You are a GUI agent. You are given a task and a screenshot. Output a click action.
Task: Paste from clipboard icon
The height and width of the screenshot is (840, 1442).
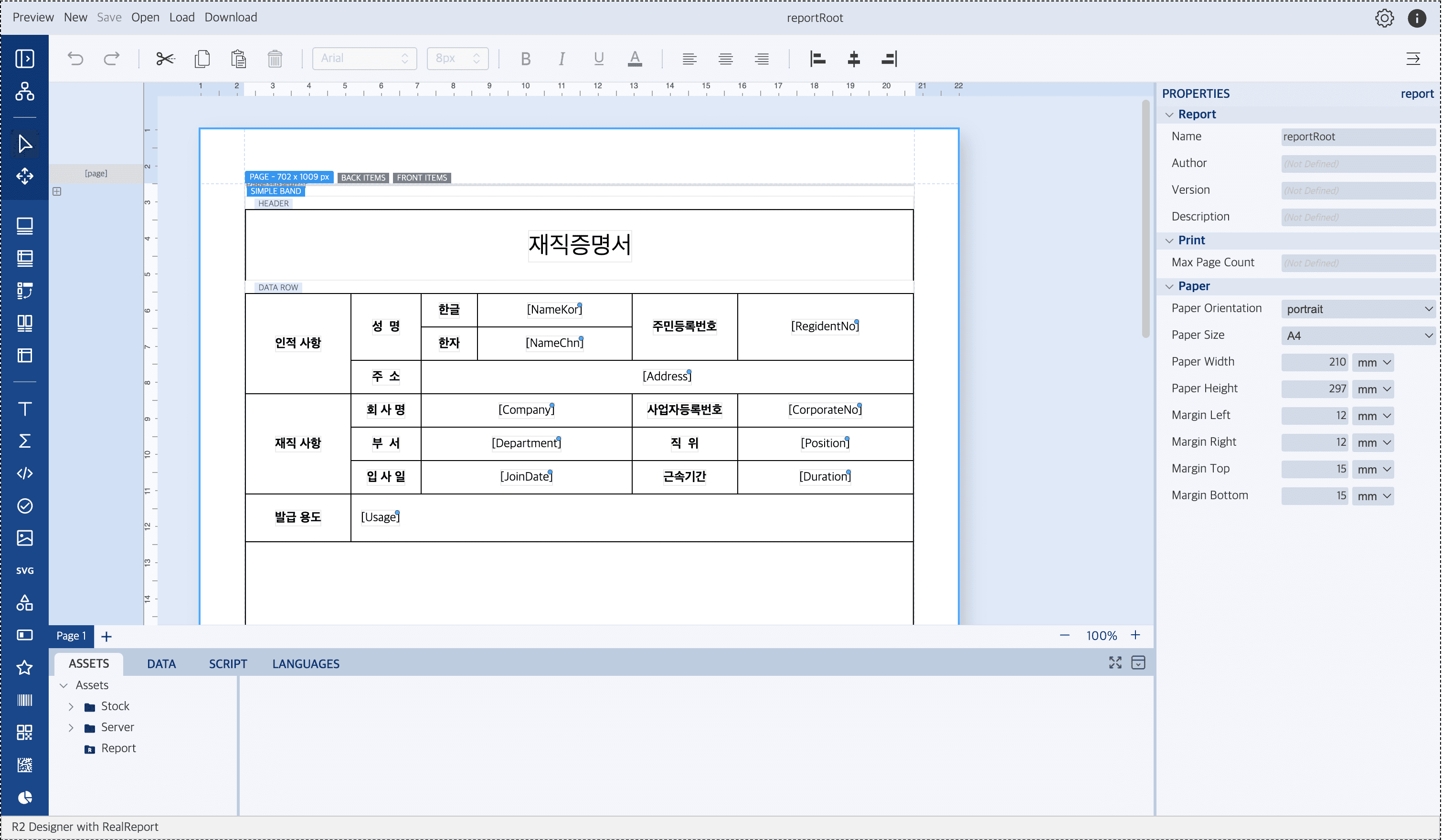[239, 58]
